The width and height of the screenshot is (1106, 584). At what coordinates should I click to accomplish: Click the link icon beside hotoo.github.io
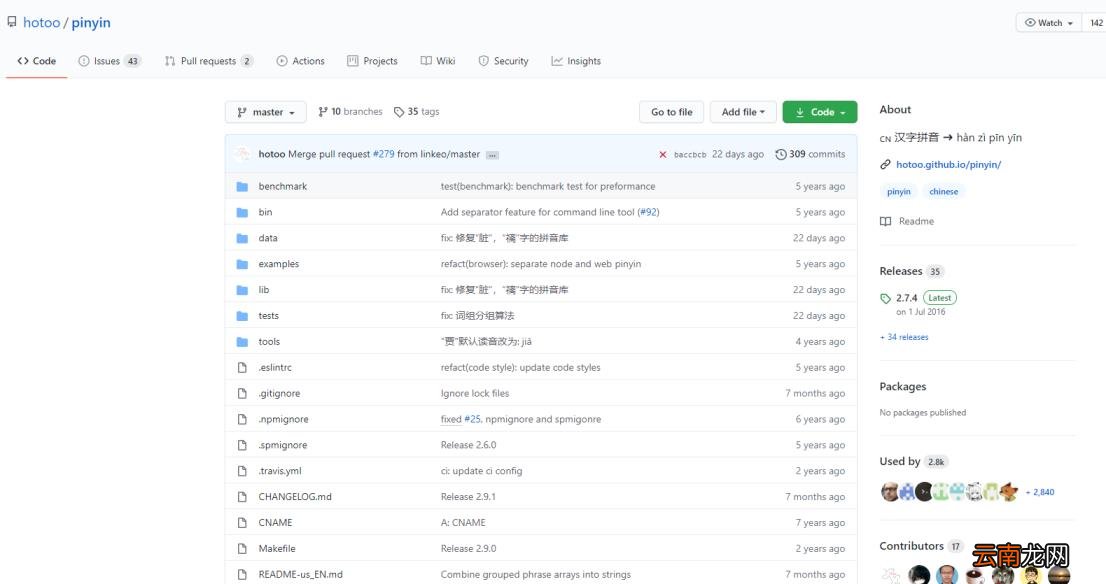click(x=885, y=164)
